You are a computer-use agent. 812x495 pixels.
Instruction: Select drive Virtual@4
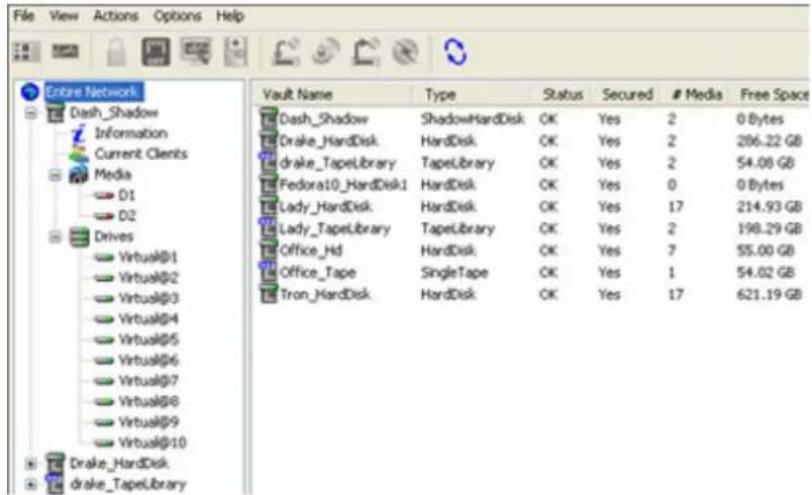148,319
